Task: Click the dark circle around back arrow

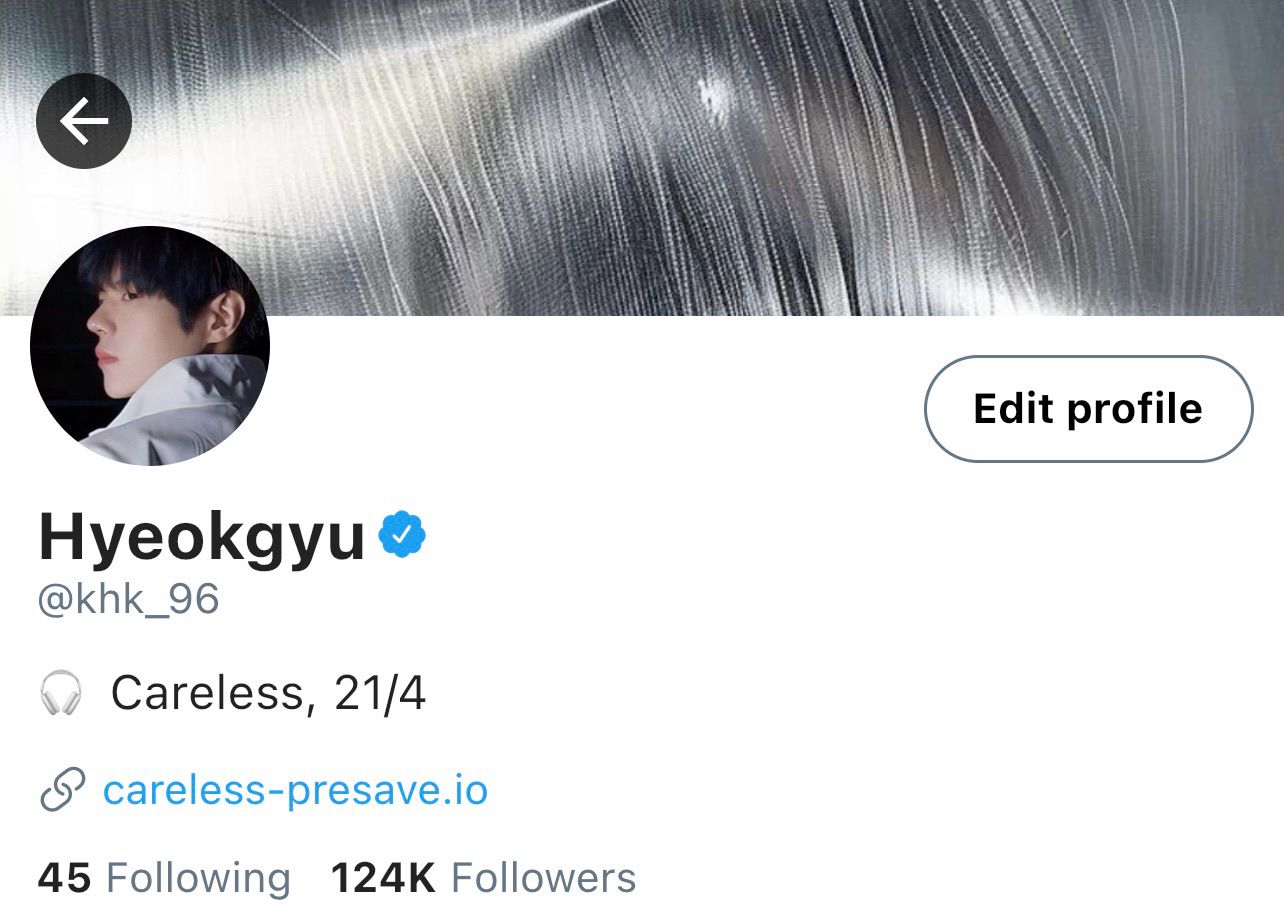Action: pos(84,121)
